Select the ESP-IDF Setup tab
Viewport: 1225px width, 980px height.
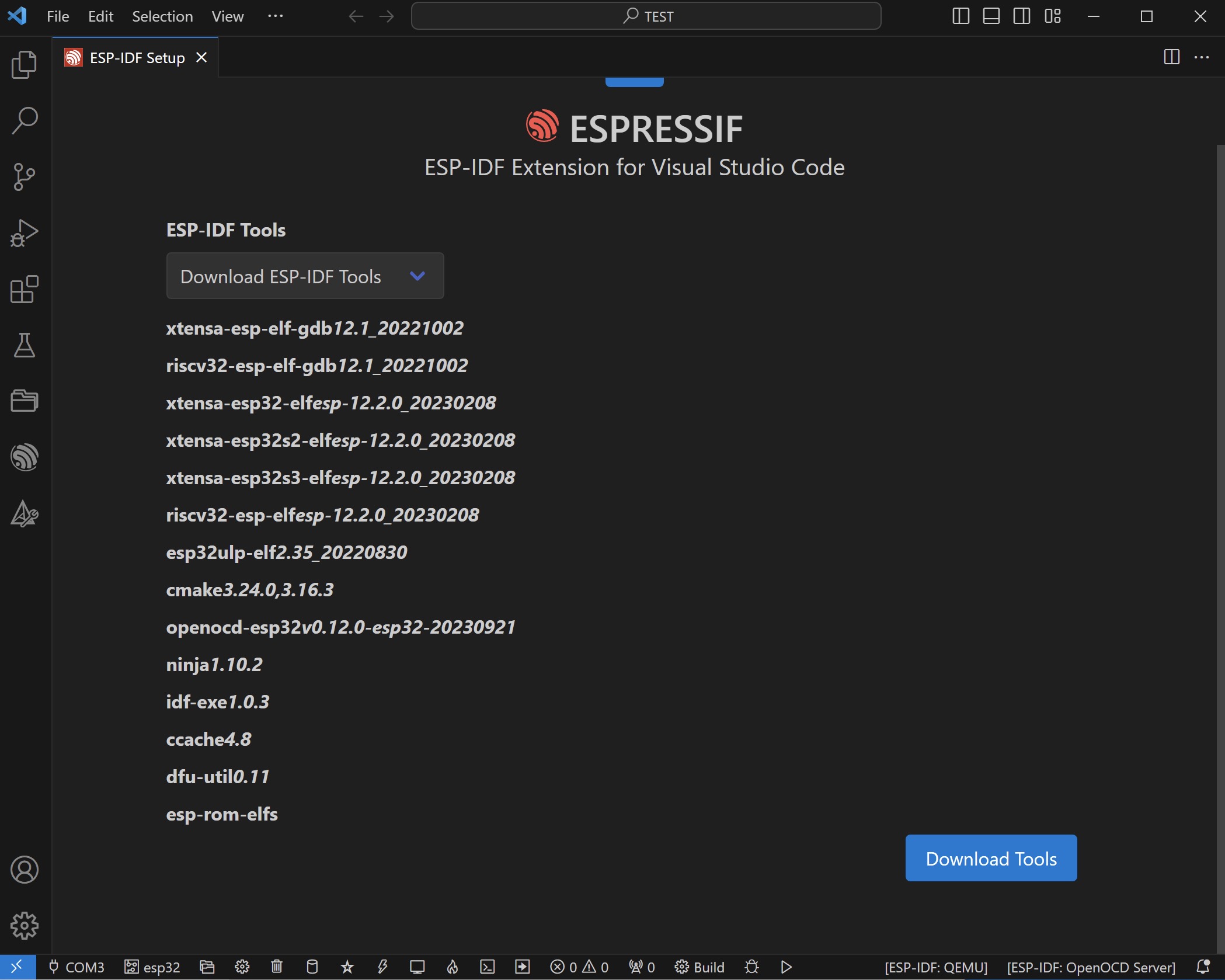[x=137, y=58]
